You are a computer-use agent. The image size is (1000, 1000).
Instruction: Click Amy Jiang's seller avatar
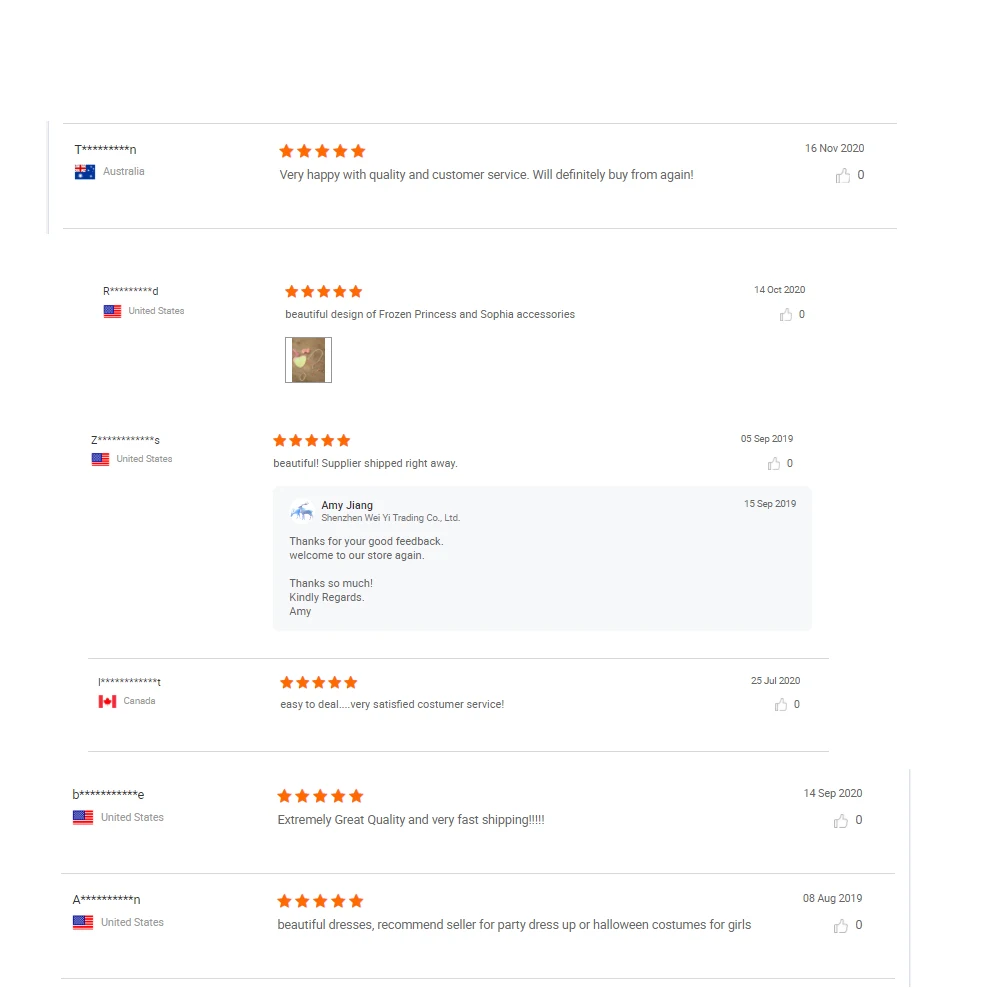[x=301, y=511]
